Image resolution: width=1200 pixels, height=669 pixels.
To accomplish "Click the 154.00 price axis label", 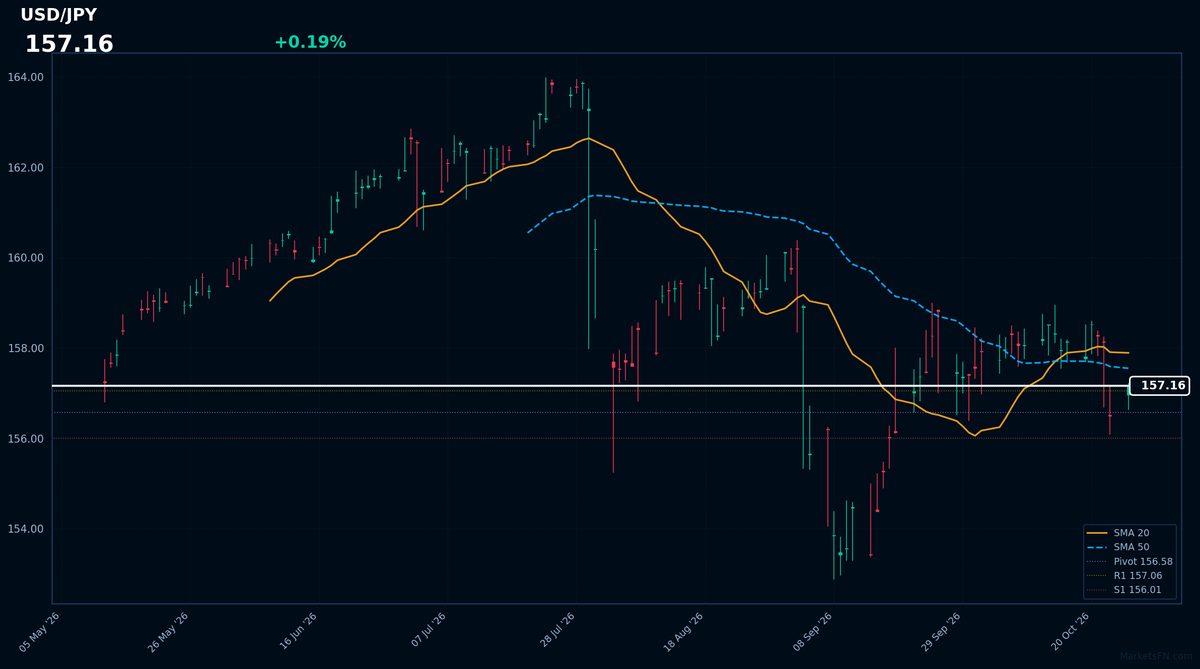I will (26, 529).
